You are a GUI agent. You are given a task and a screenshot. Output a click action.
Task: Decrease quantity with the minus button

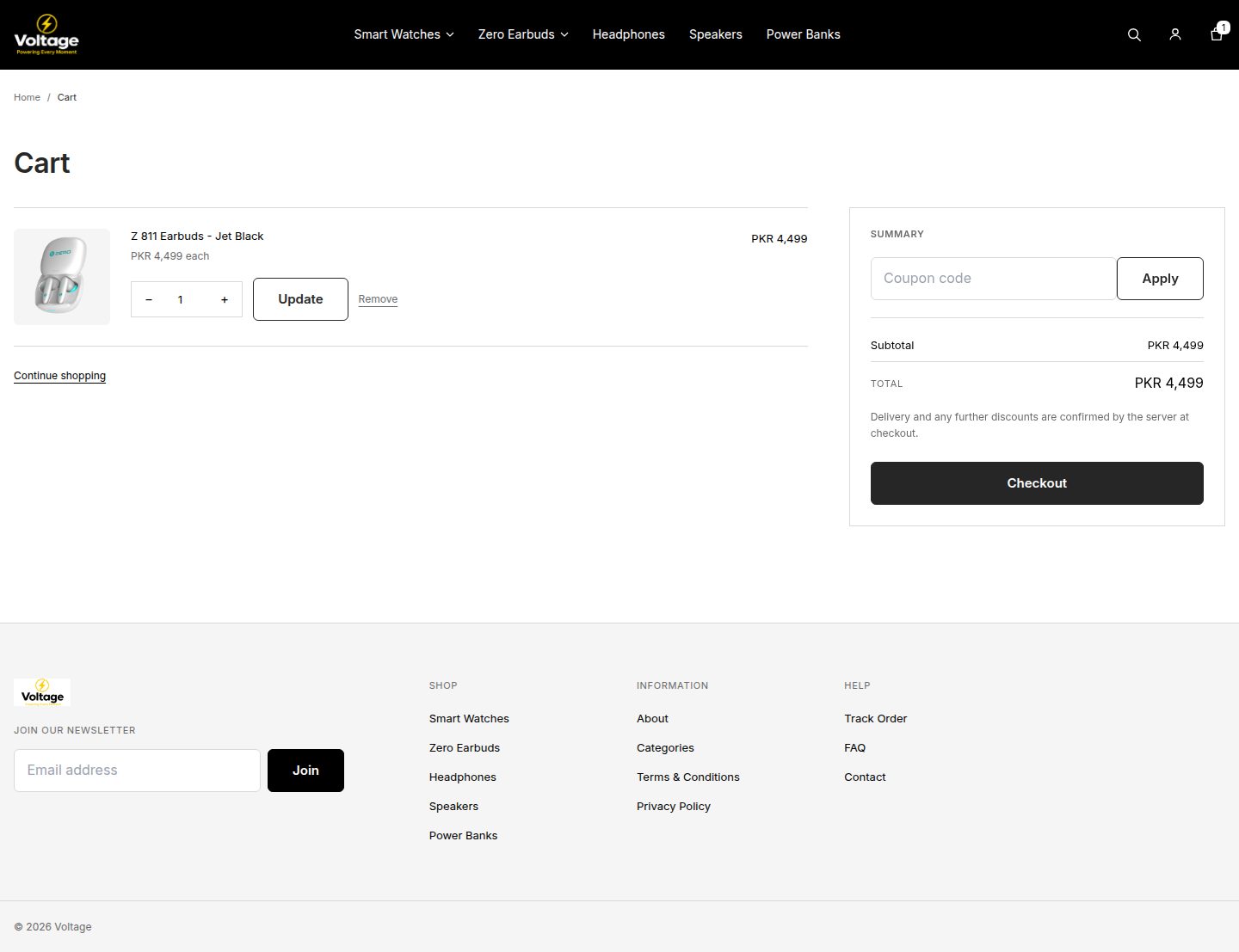149,299
